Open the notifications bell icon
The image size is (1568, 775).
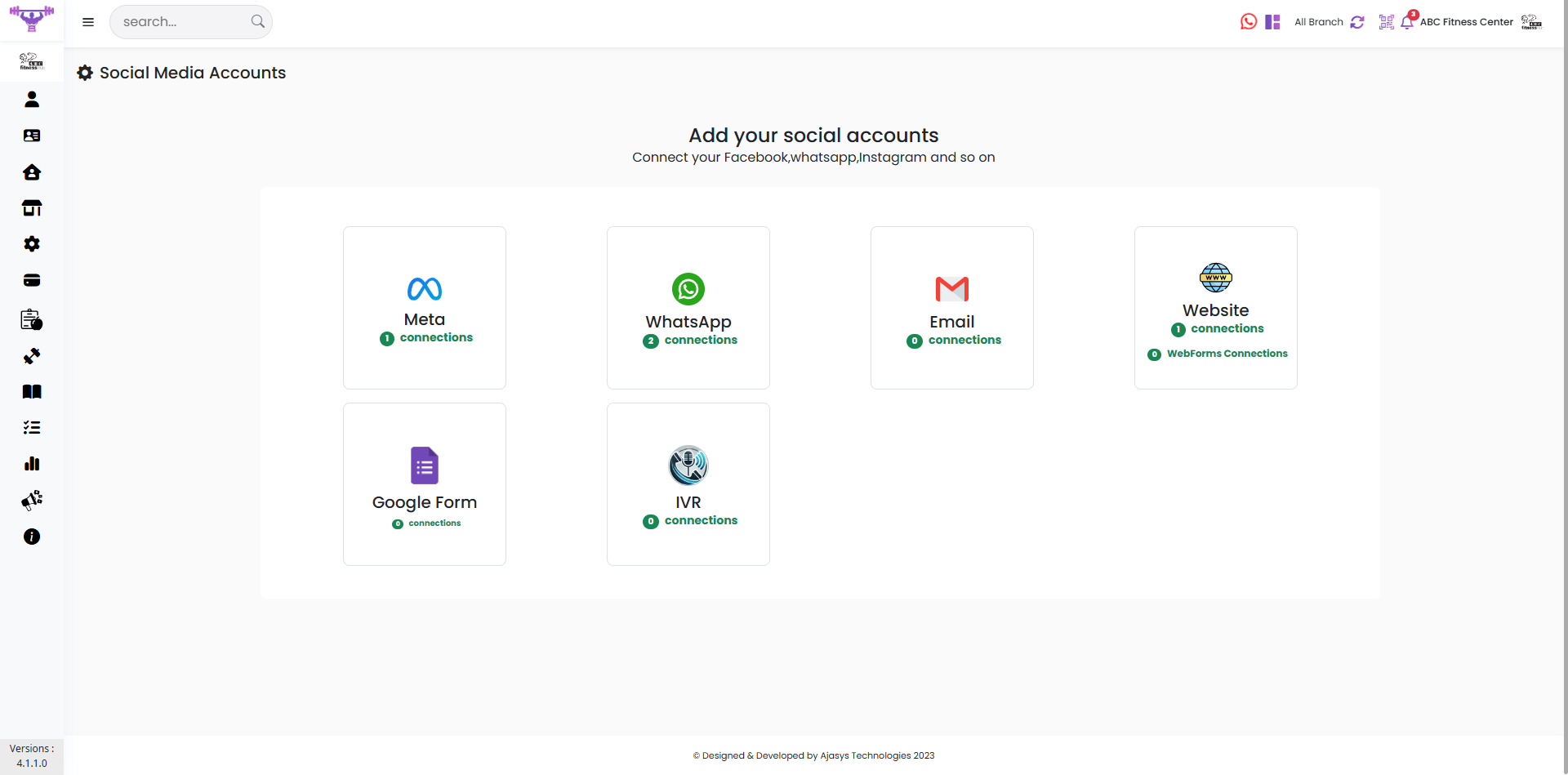pyautogui.click(x=1407, y=22)
